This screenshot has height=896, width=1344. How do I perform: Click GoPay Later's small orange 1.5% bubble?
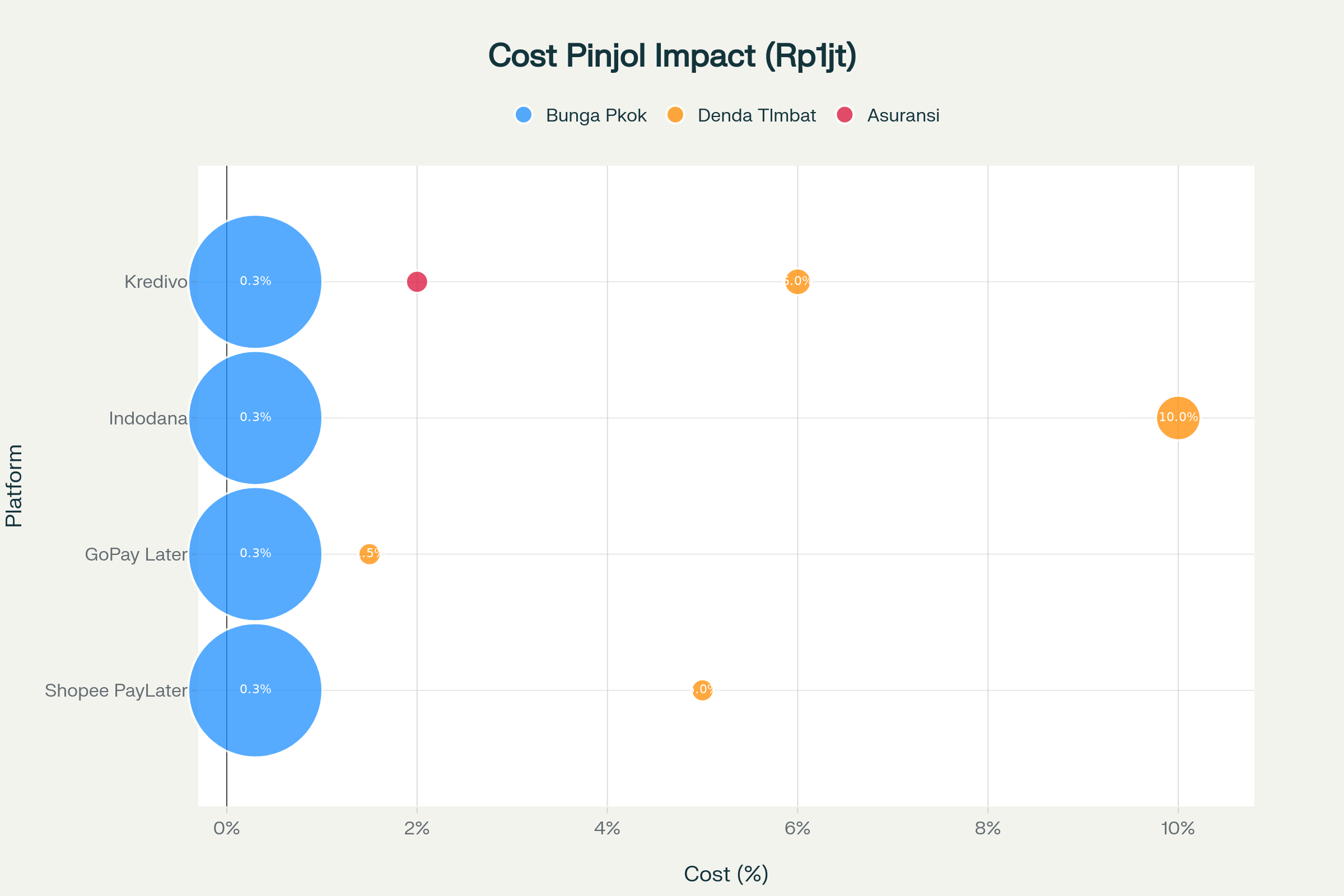click(x=370, y=554)
